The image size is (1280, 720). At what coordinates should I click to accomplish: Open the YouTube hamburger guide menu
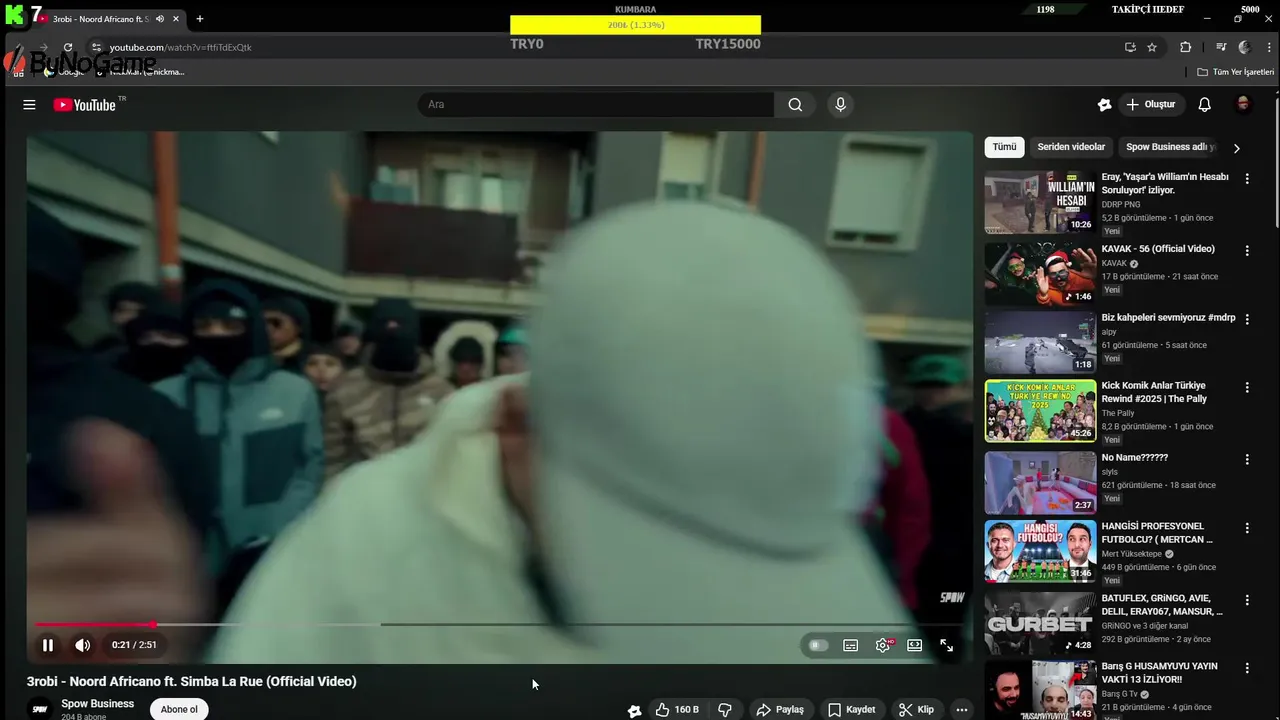(29, 104)
